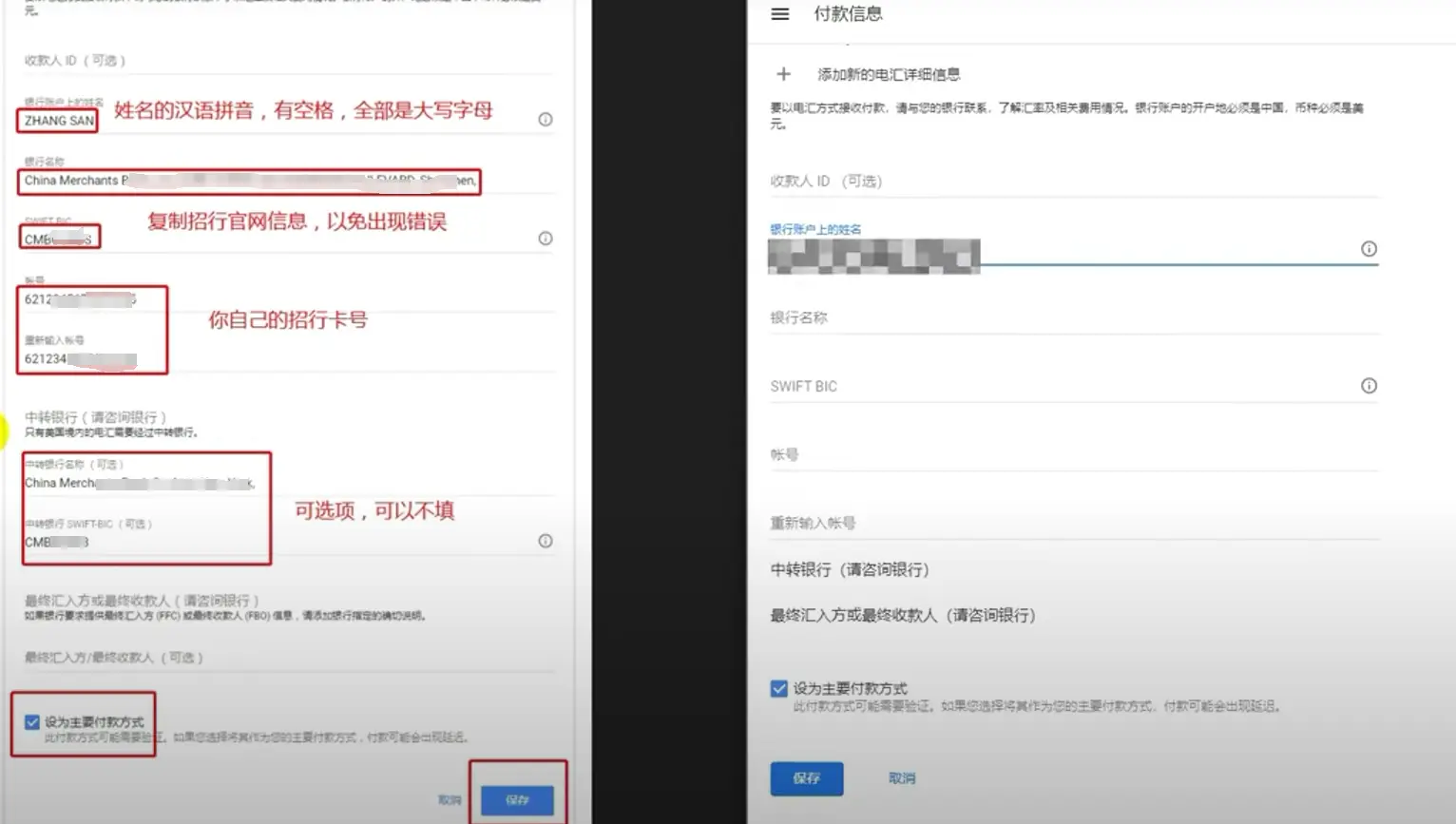Focus 收款人 ID (可选) field in right form
Screen dimensions: 1456x824
(1074, 182)
